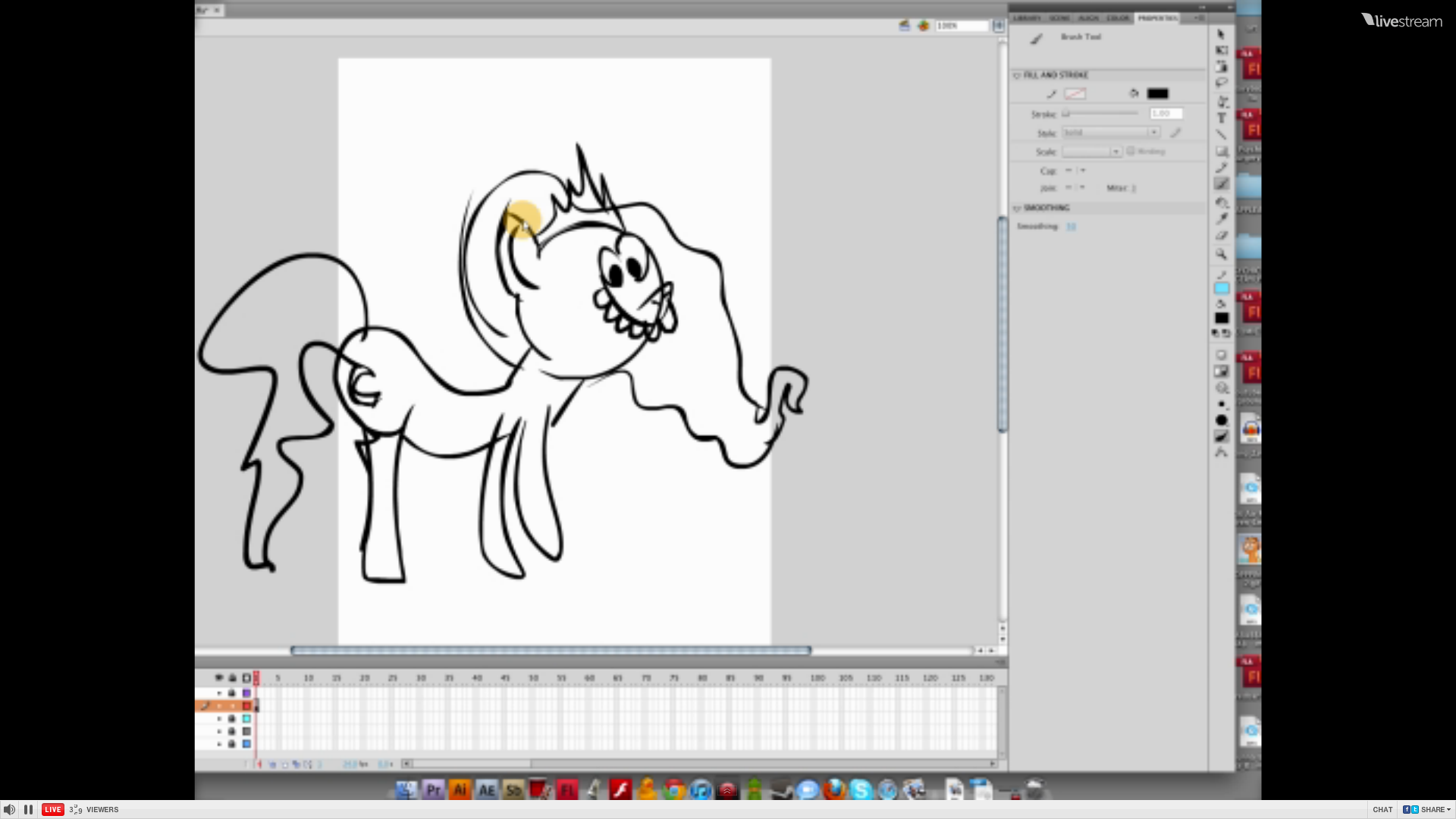Collapse the Fill and Stroke section
This screenshot has width=1456, height=819.
click(1017, 75)
